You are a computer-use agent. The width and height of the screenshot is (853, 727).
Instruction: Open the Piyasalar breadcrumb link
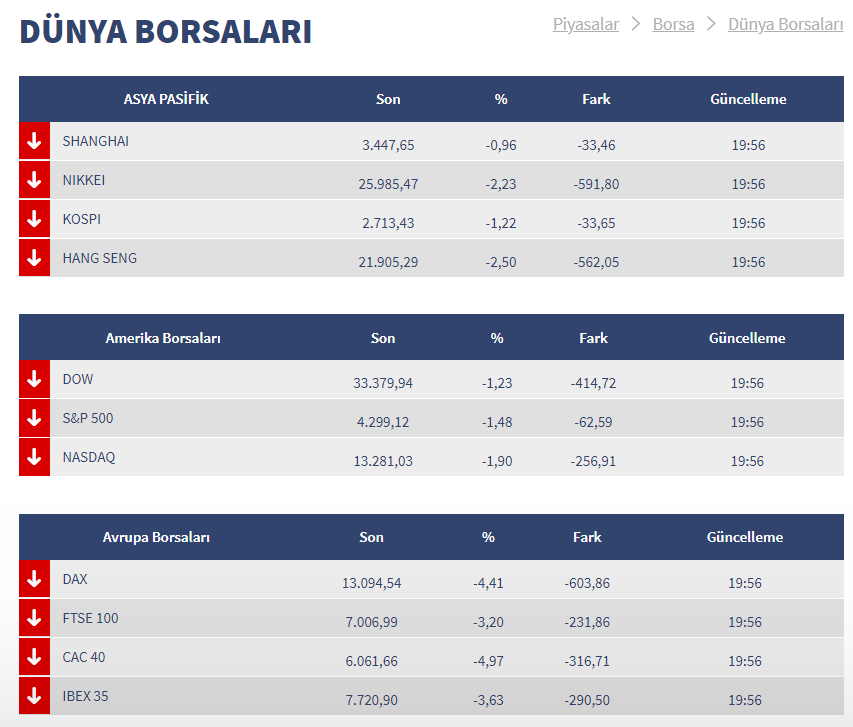pos(586,24)
